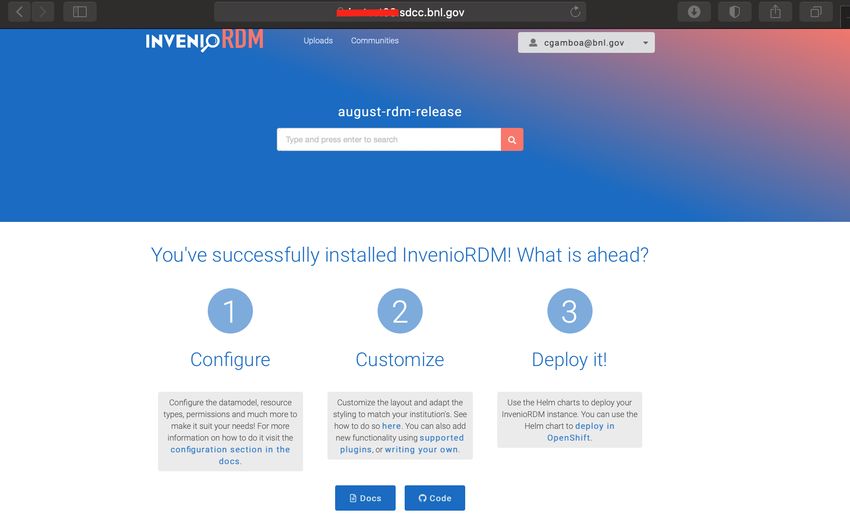Open the Uploads menu item

[318, 41]
